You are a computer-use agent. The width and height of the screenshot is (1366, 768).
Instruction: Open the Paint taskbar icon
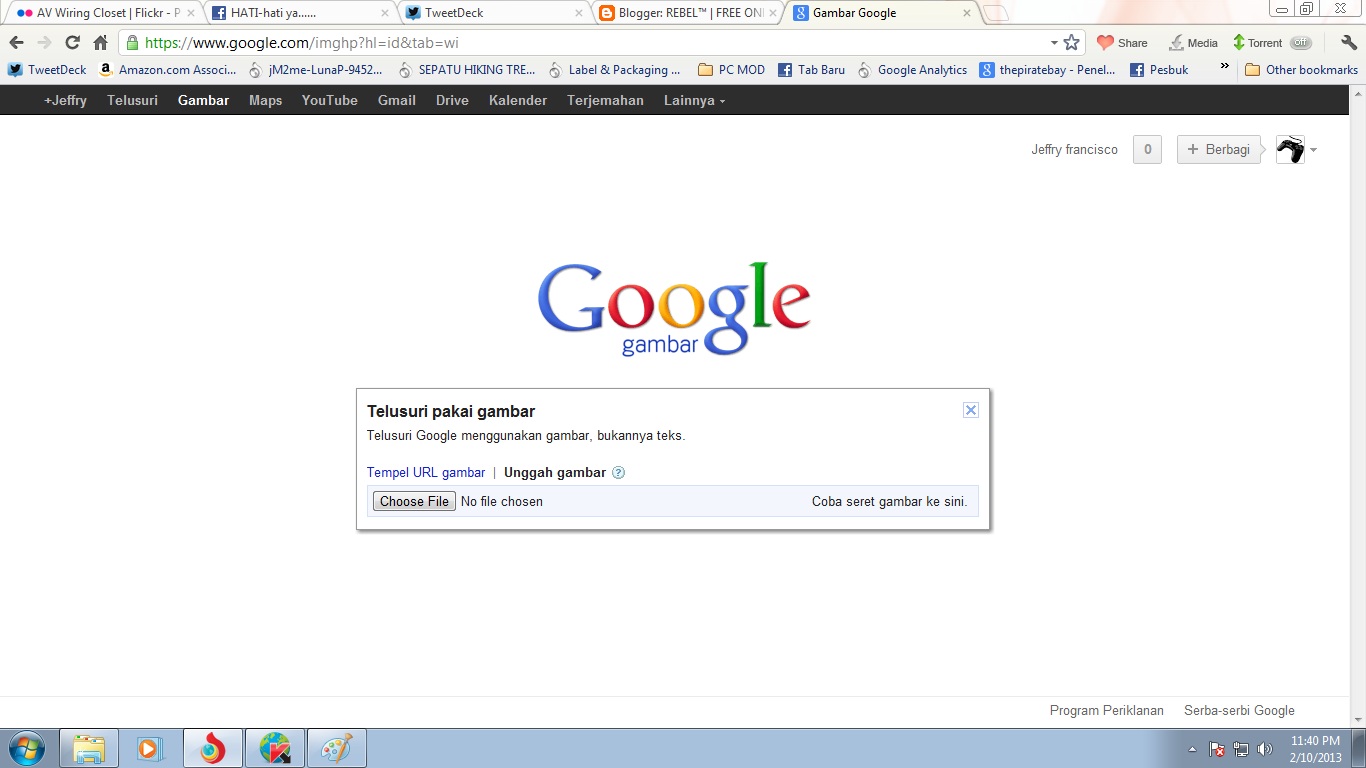[x=337, y=748]
